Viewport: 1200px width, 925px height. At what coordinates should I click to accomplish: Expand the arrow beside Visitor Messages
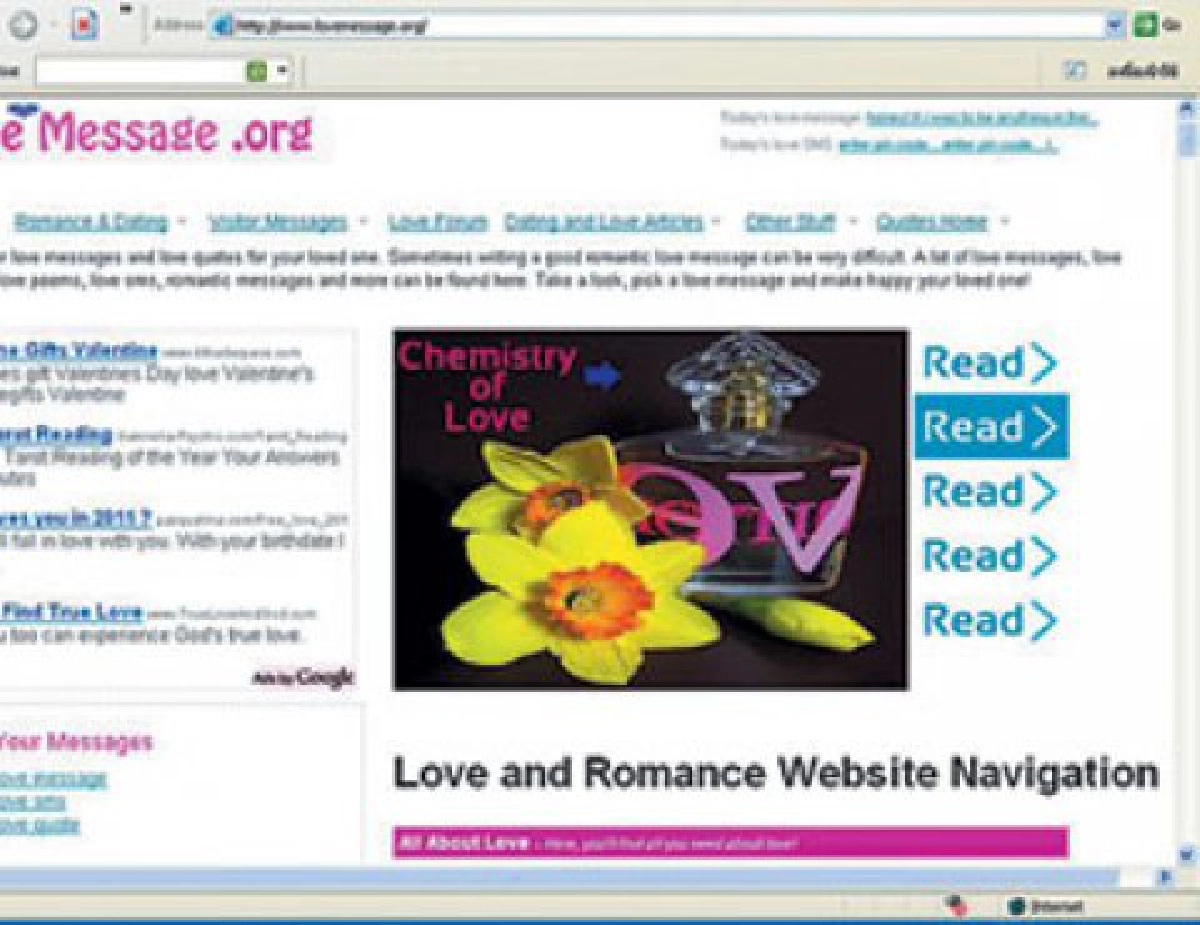coord(364,221)
